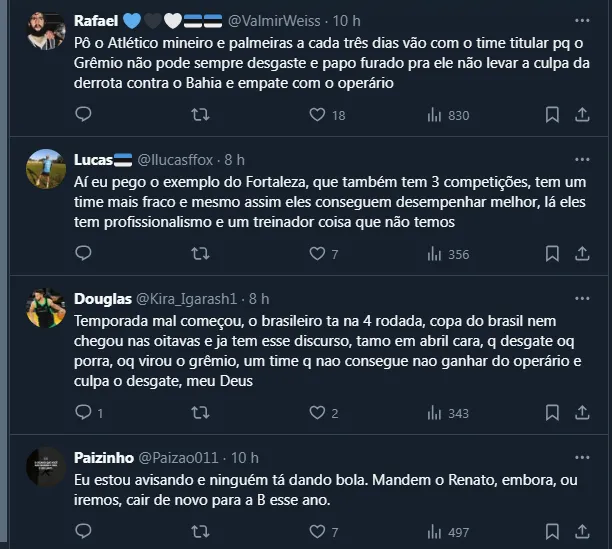Like Lucas's tweet about Fortaleza
The height and width of the screenshot is (549, 612).
[318, 254]
